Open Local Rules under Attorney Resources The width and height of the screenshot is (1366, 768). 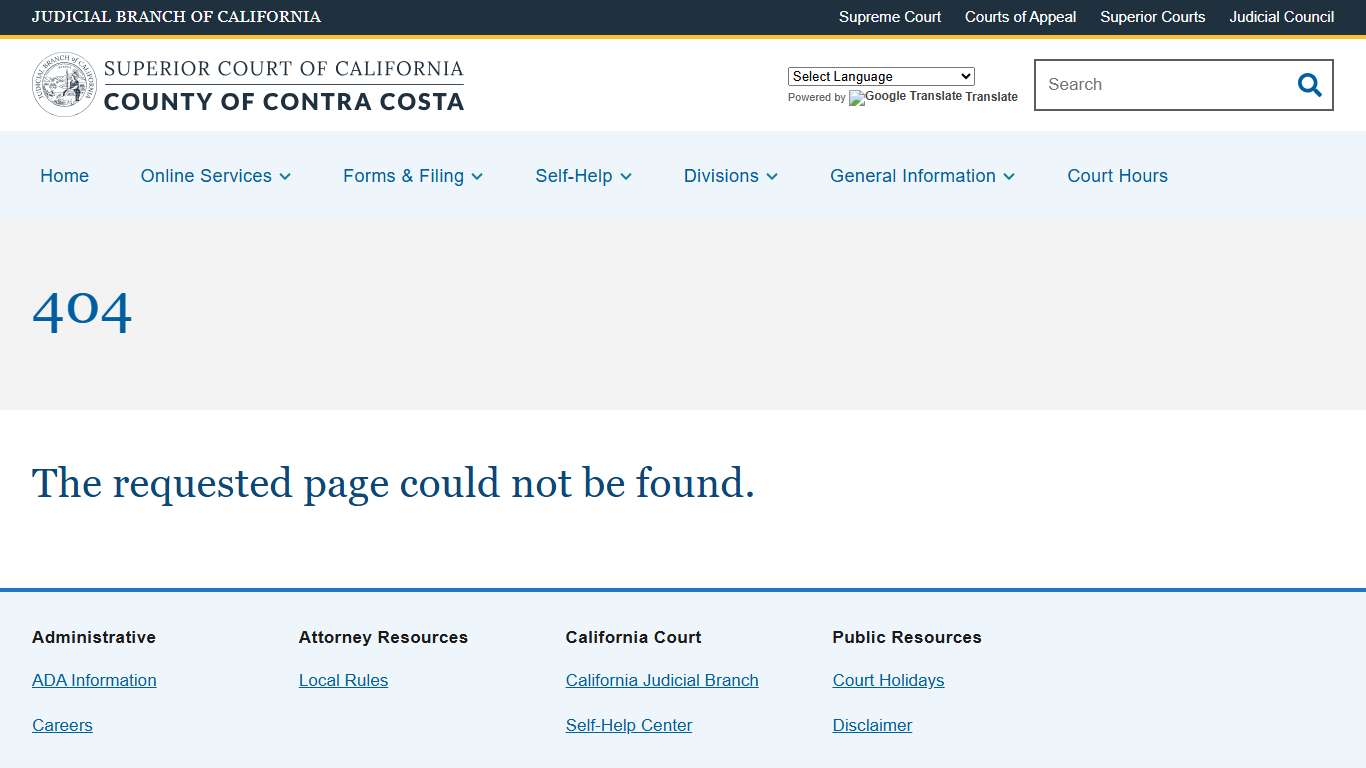click(x=343, y=680)
